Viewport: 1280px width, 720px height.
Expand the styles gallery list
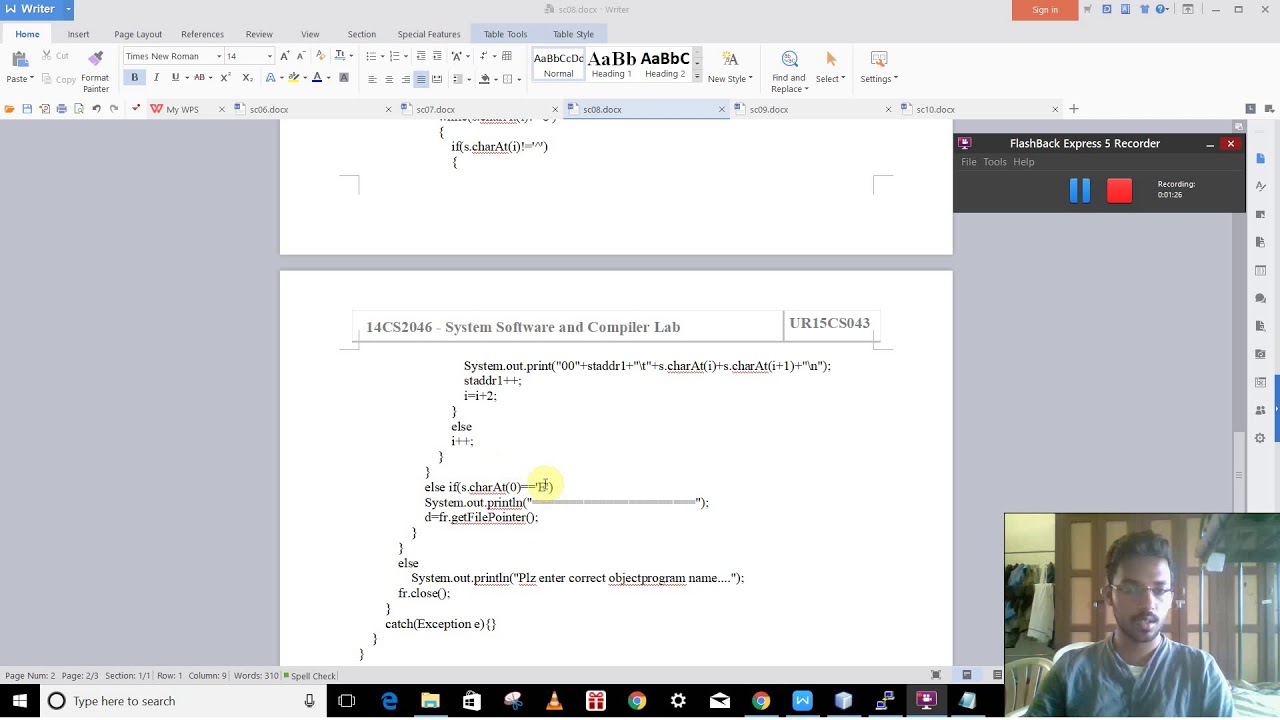coord(697,76)
